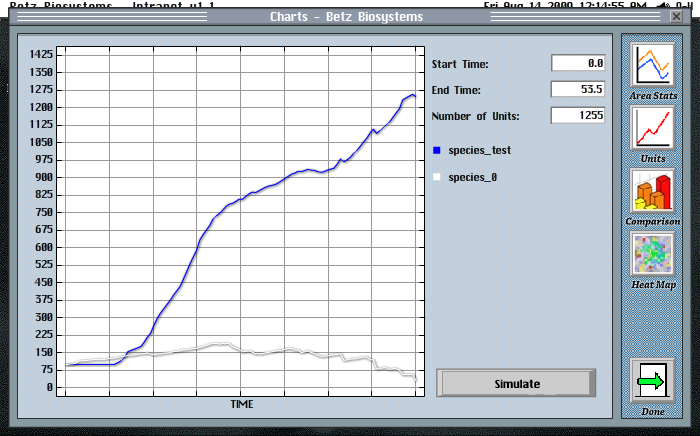700x436 pixels.
Task: Click the TIME axis label under chart
Action: (x=241, y=404)
